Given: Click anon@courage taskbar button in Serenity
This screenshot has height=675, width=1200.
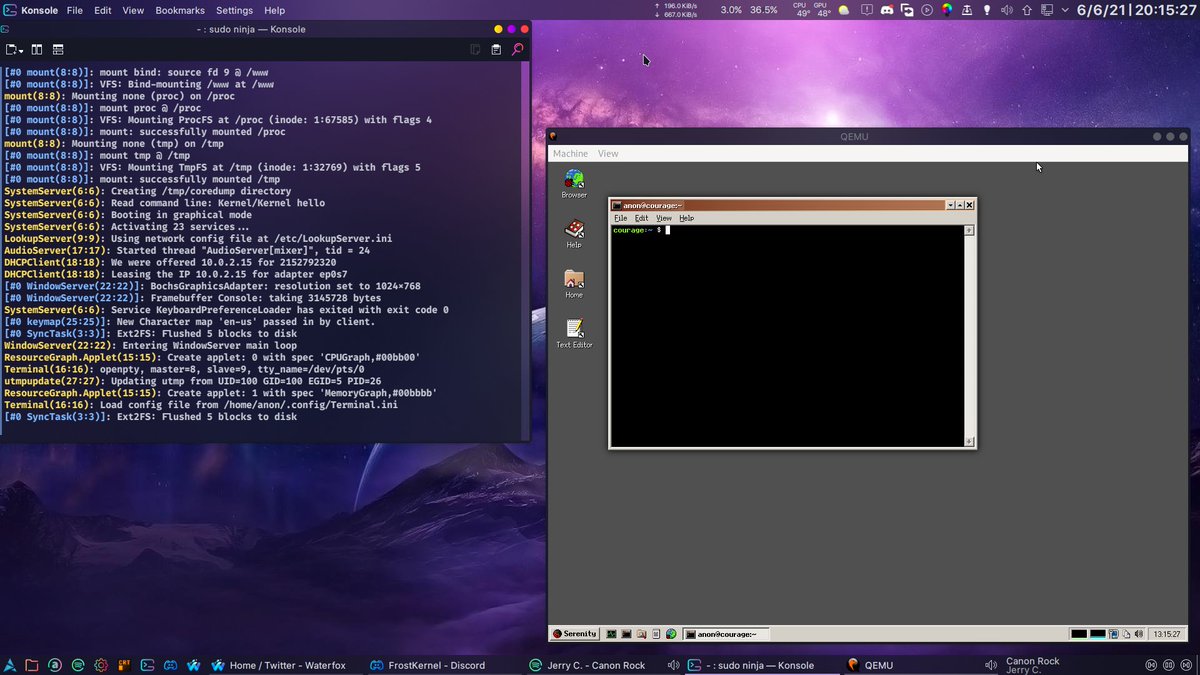Looking at the screenshot, I should [x=726, y=634].
